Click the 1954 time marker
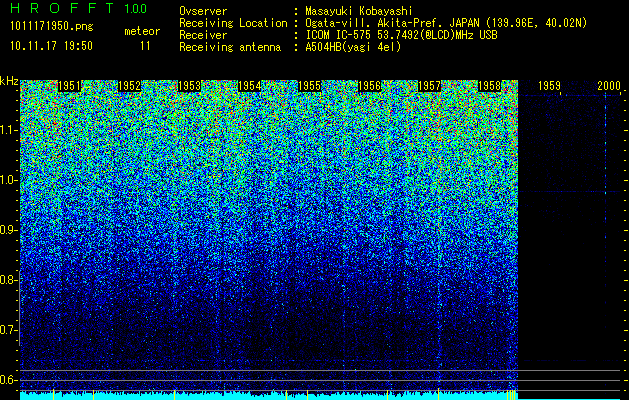 coord(250,86)
